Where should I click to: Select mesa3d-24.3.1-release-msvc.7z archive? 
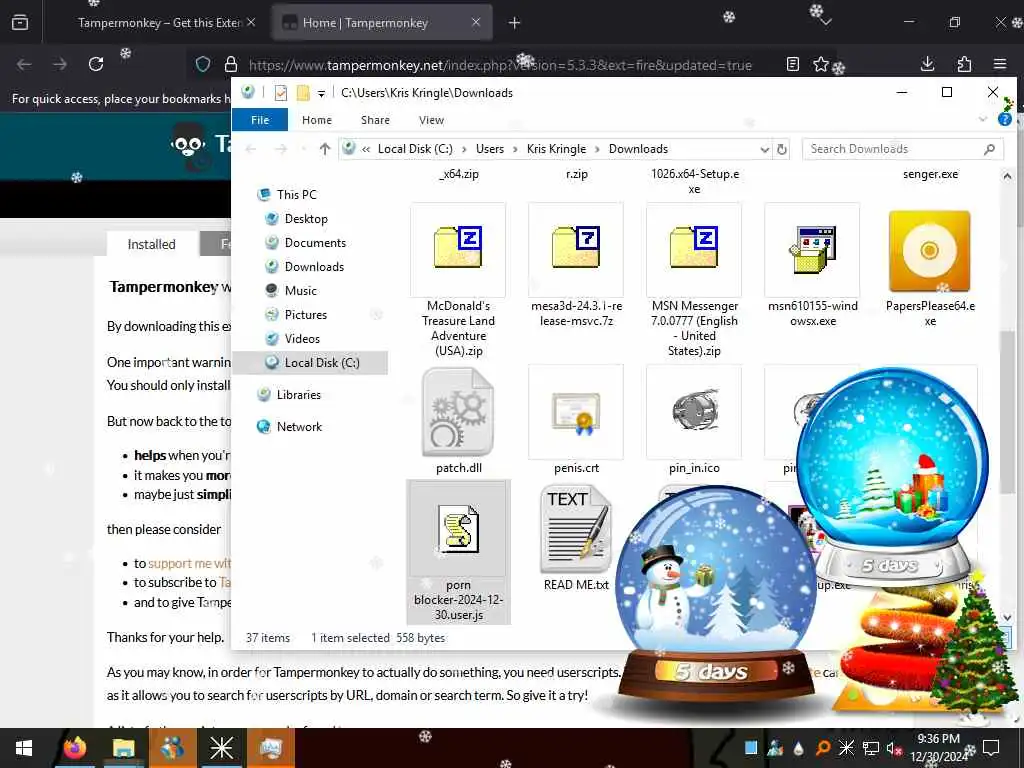tap(576, 265)
